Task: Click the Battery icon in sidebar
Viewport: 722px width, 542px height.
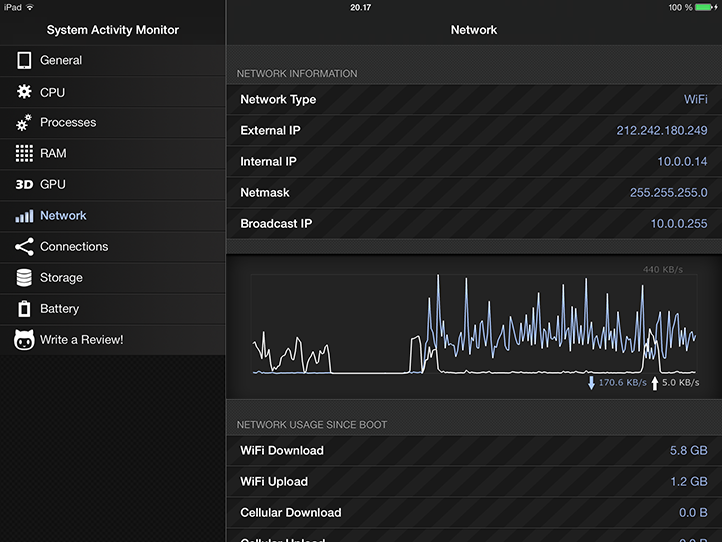Action: pos(24,309)
